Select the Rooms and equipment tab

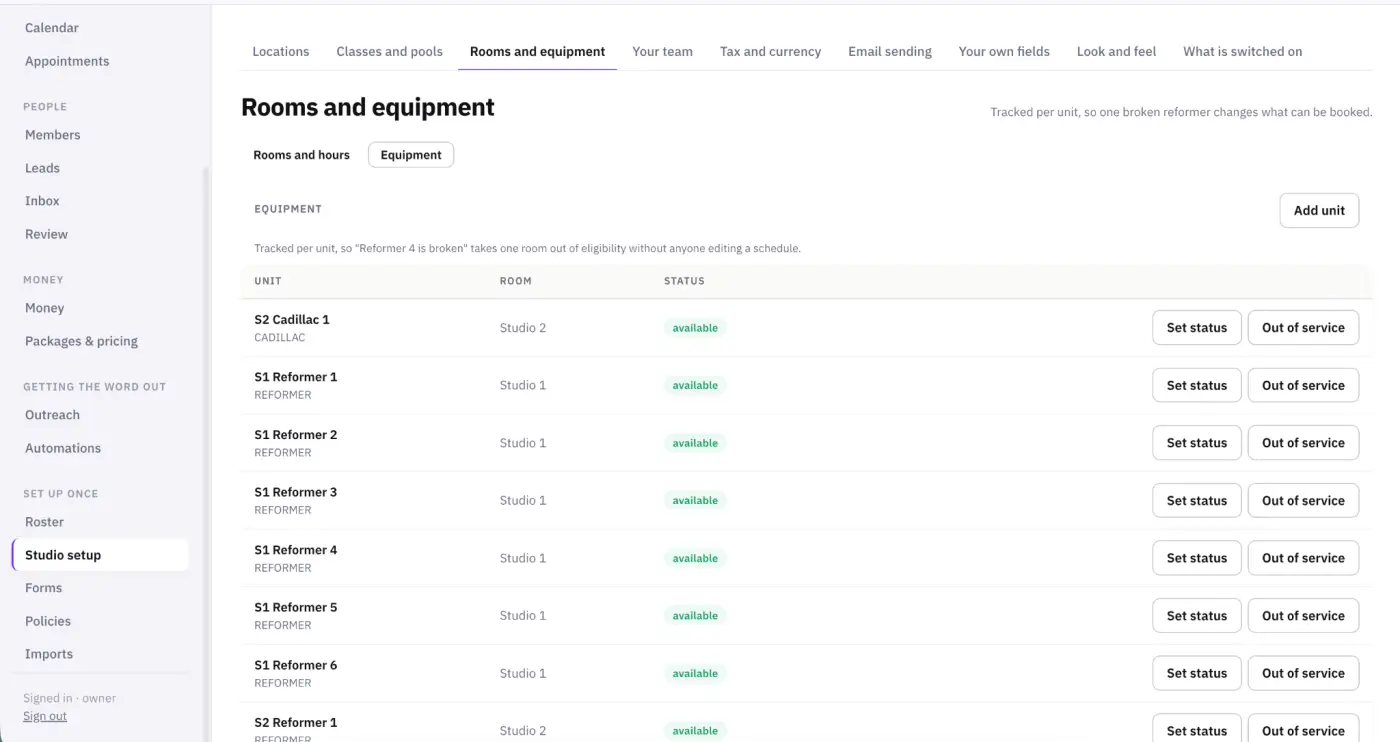537,52
